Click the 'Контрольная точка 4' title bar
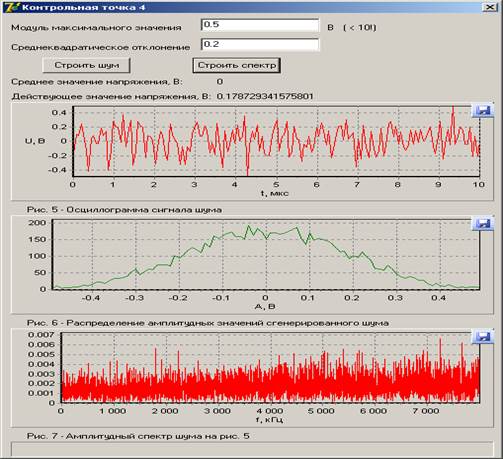Viewport: 503px width, 459px height. click(247, 7)
